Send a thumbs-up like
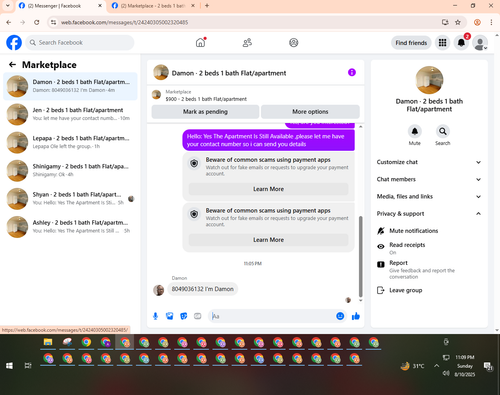Viewport: 500px width, 395px height. click(356, 316)
